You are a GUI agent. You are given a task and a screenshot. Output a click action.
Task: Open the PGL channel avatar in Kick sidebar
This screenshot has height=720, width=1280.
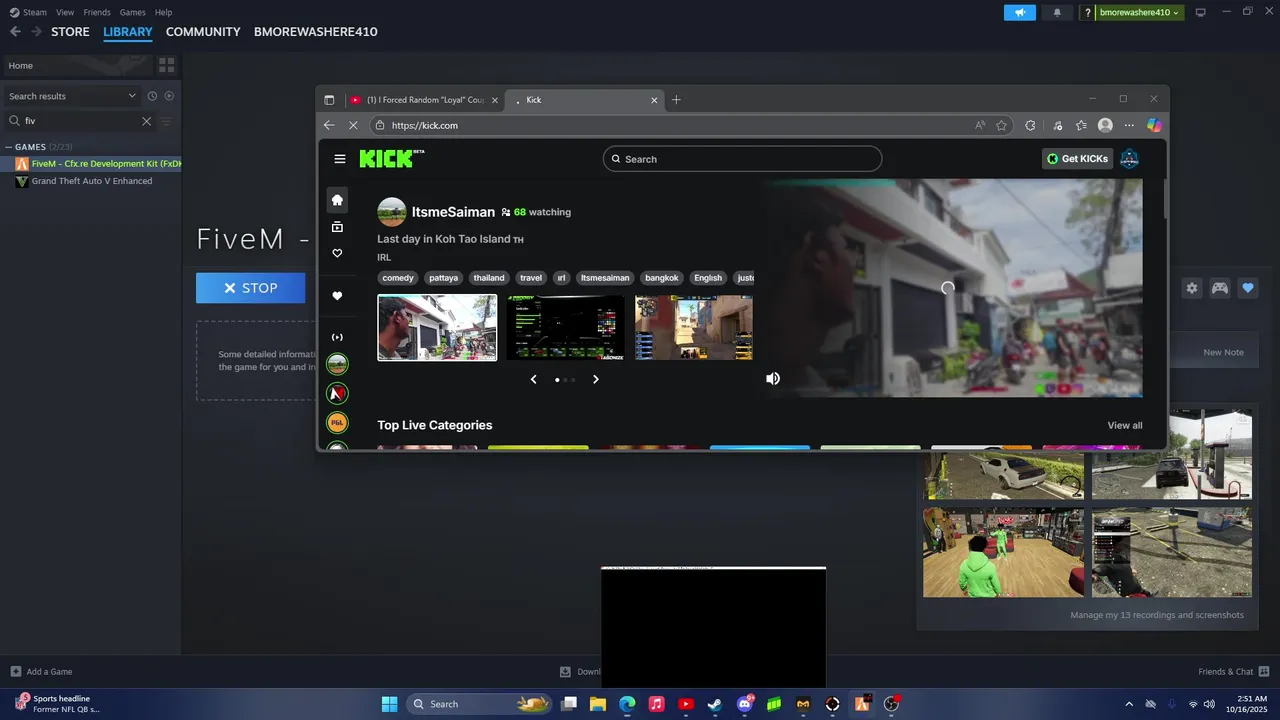click(337, 422)
